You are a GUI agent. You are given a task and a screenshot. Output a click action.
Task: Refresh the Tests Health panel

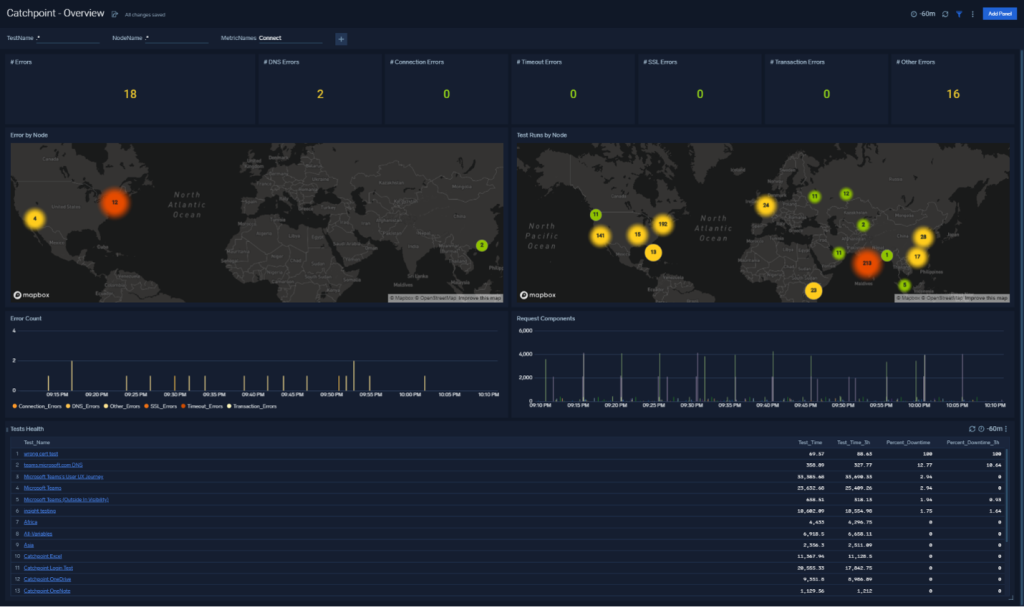[x=972, y=429]
